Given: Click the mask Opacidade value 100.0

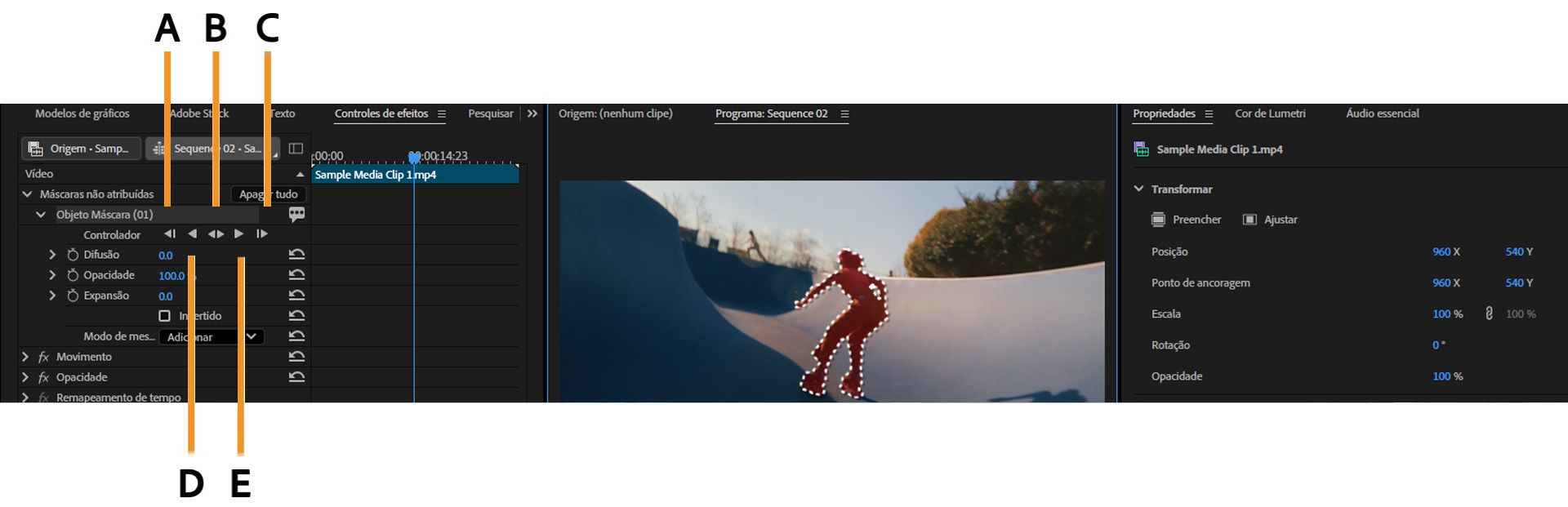Looking at the screenshot, I should 171,276.
